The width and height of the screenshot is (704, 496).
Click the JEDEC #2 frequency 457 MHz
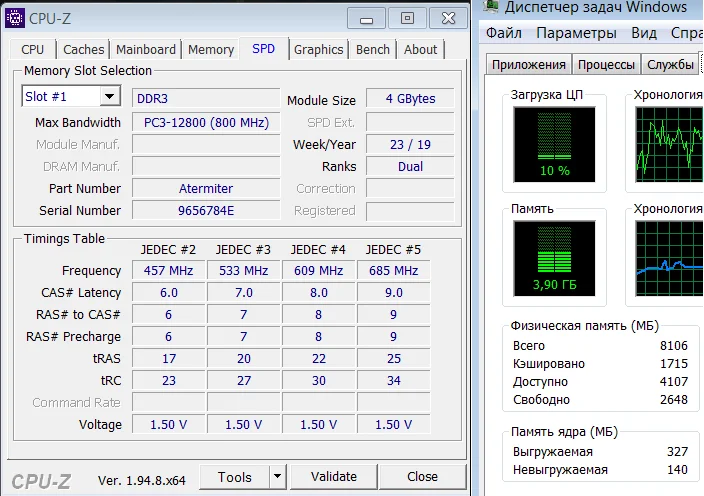(x=168, y=271)
